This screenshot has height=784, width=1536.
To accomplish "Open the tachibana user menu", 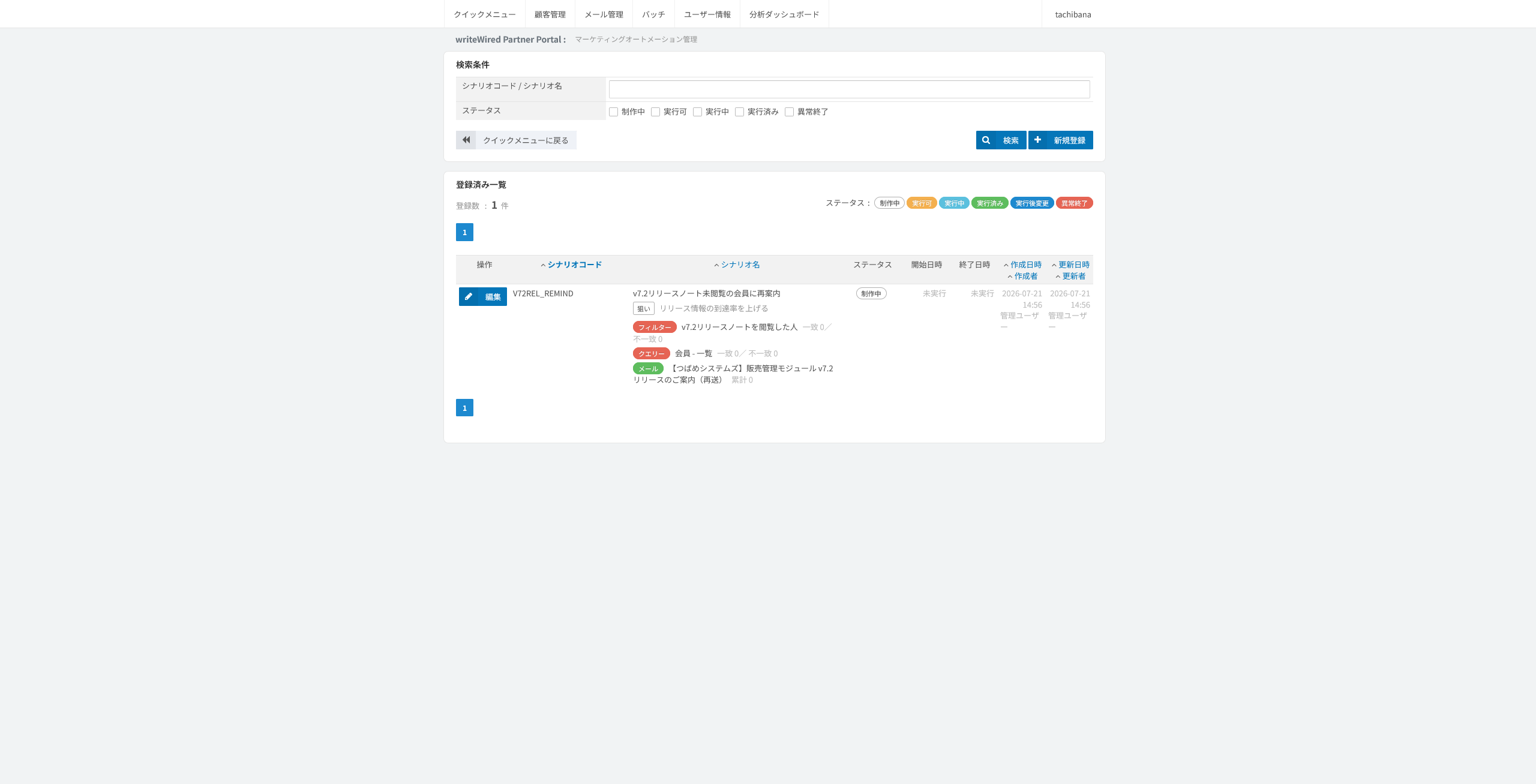I will tap(1073, 14).
